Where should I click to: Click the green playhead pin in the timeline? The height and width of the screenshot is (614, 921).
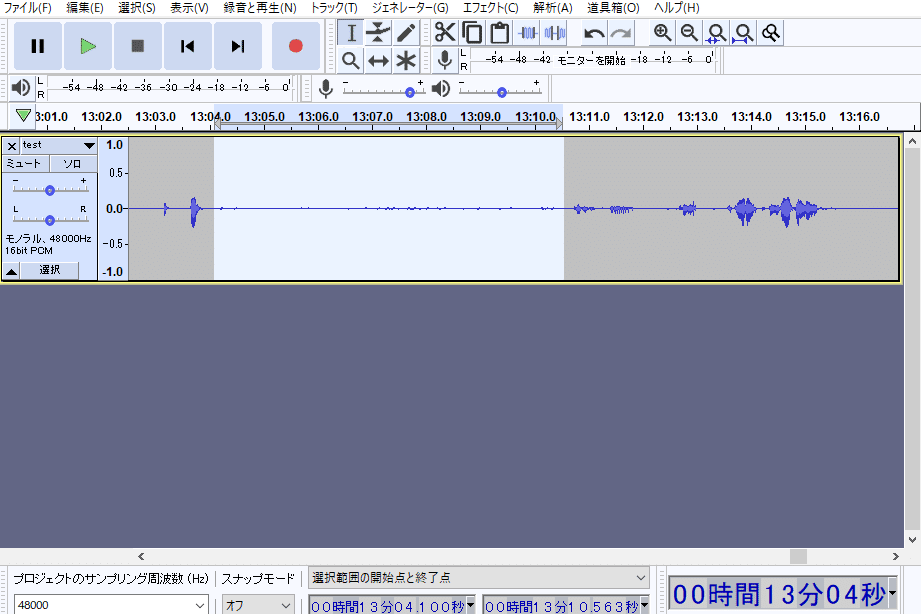tap(23, 115)
